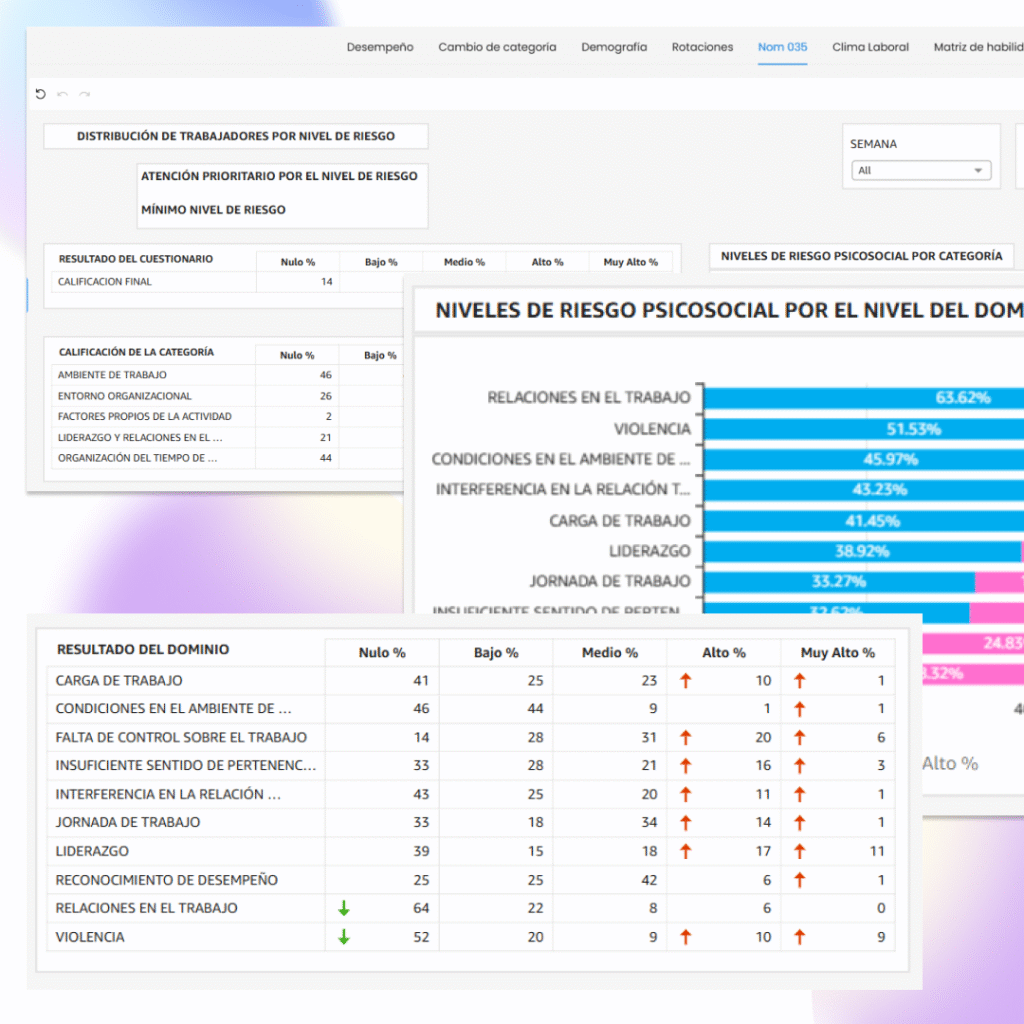This screenshot has width=1024, height=1024.
Task: Switch to the Desempeño tab
Action: 380,47
